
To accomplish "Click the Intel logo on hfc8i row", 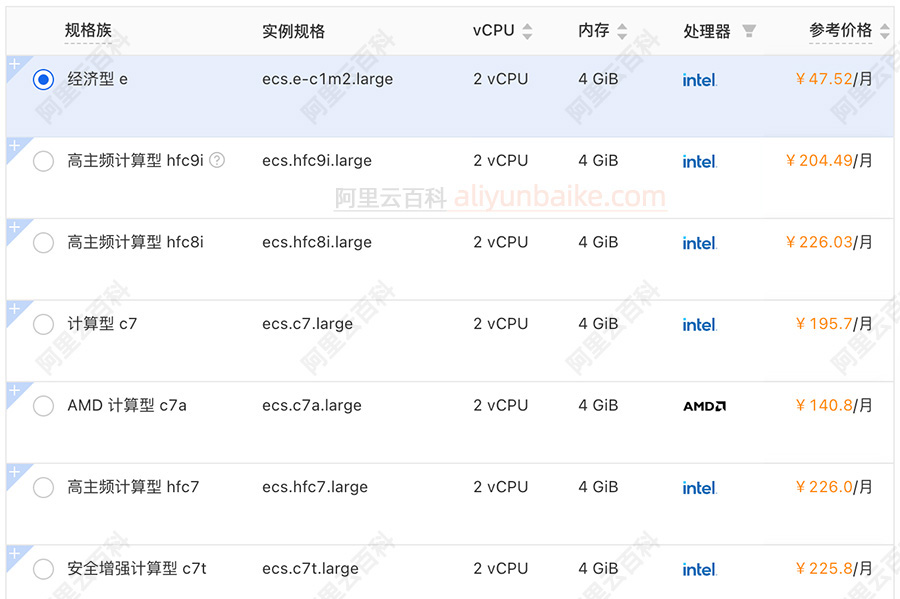I will (698, 243).
